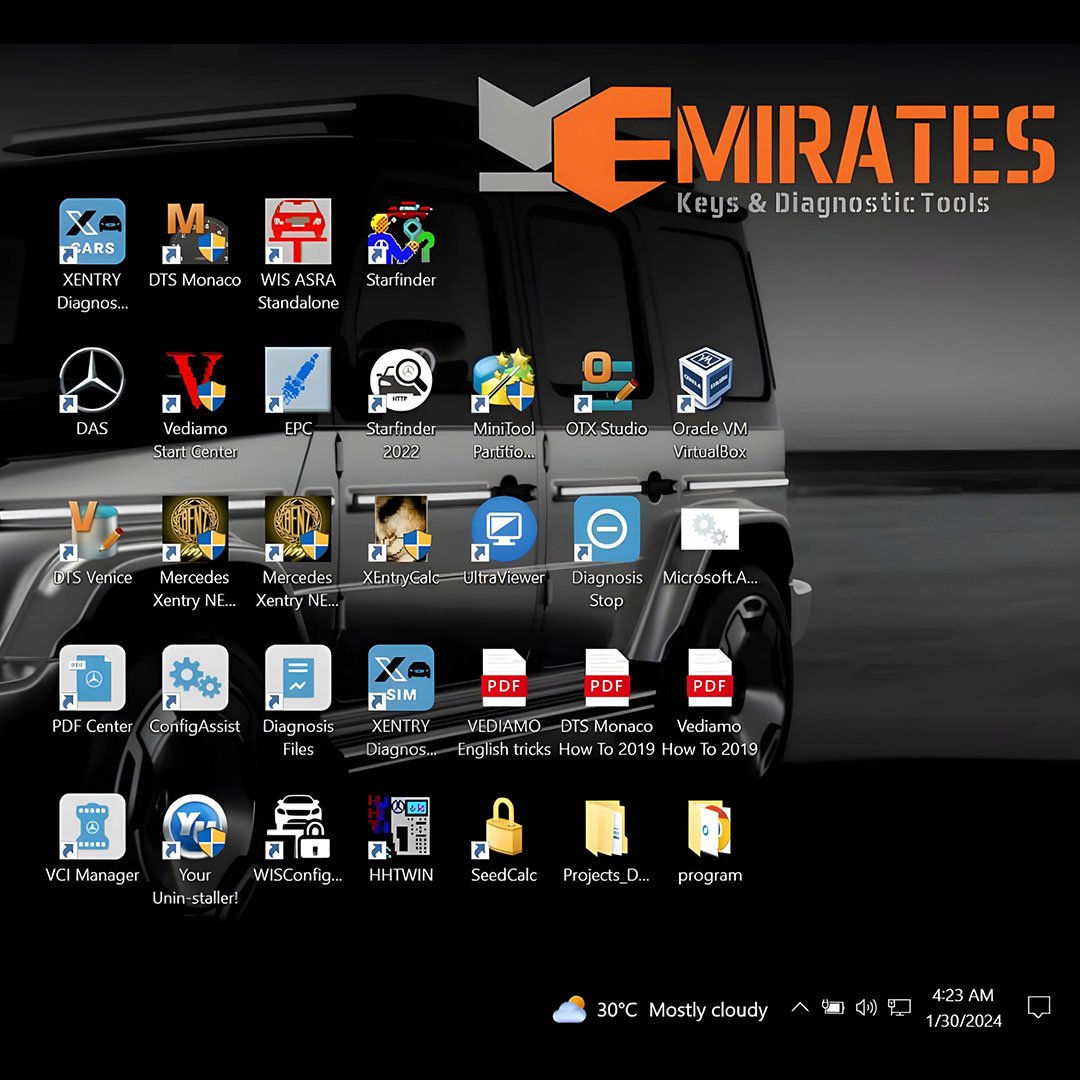This screenshot has height=1080, width=1080.
Task: Open Oracle VM VirtualBox
Action: 704,380
